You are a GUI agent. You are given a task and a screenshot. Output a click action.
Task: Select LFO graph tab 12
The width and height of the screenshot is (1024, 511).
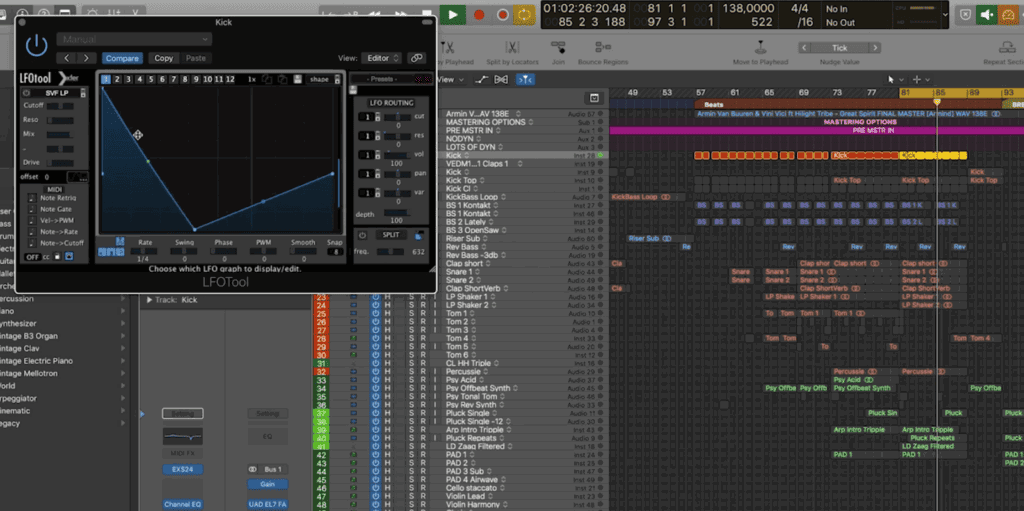pyautogui.click(x=229, y=79)
